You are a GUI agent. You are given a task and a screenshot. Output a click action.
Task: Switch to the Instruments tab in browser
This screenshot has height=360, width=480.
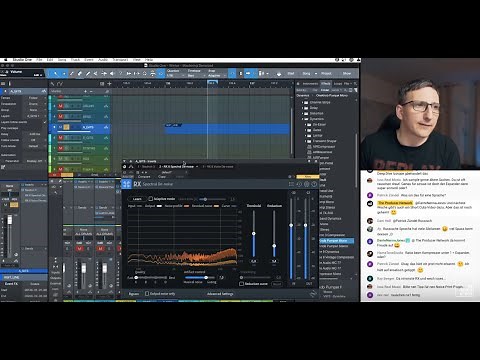(x=310, y=84)
